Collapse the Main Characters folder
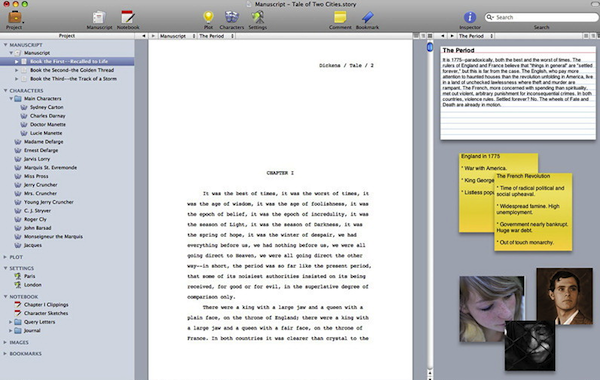The width and height of the screenshot is (600, 380). 11,98
